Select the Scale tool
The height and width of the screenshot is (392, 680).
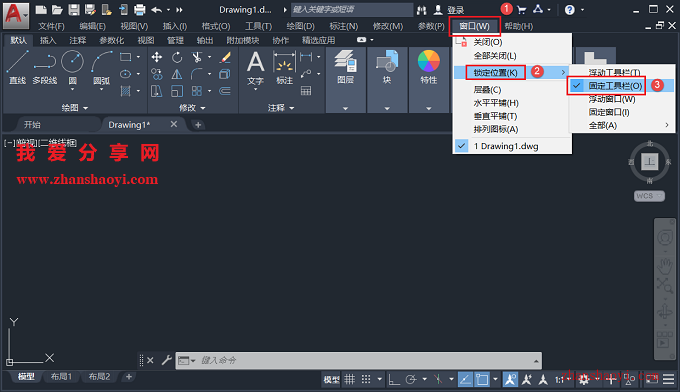click(x=177, y=91)
